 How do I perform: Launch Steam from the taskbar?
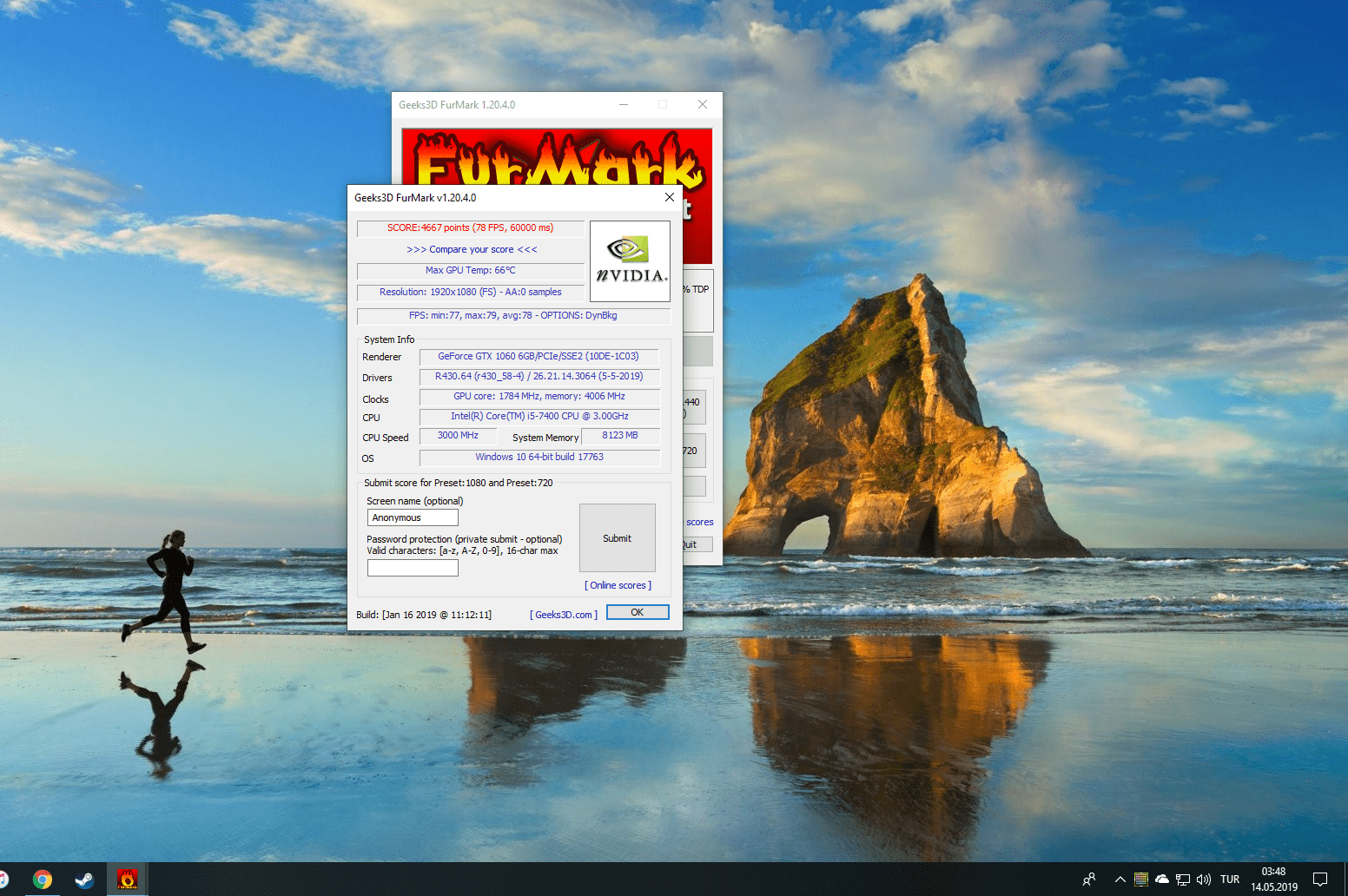(84, 880)
